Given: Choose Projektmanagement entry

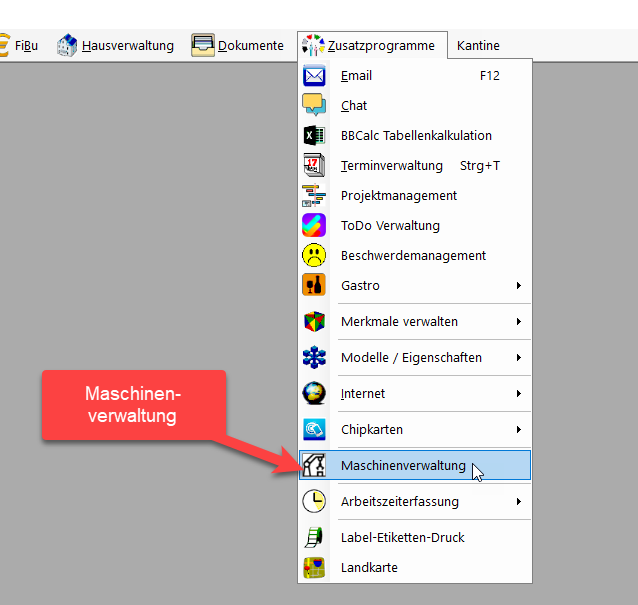Looking at the screenshot, I should pyautogui.click(x=415, y=196).
